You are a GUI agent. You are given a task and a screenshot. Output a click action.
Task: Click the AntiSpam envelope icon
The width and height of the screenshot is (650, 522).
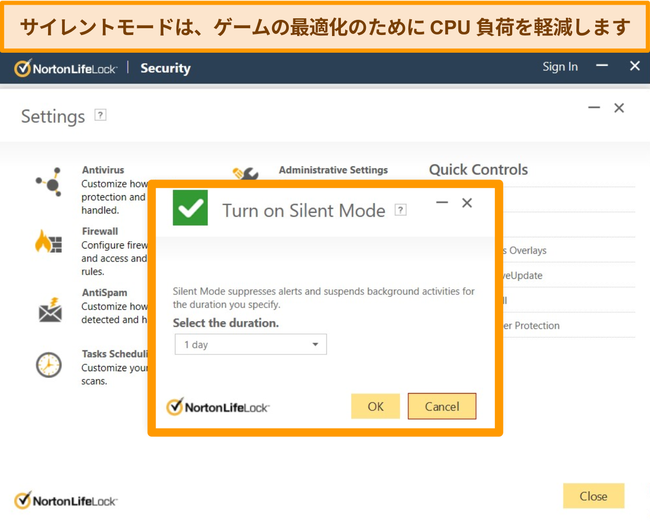tap(50, 310)
